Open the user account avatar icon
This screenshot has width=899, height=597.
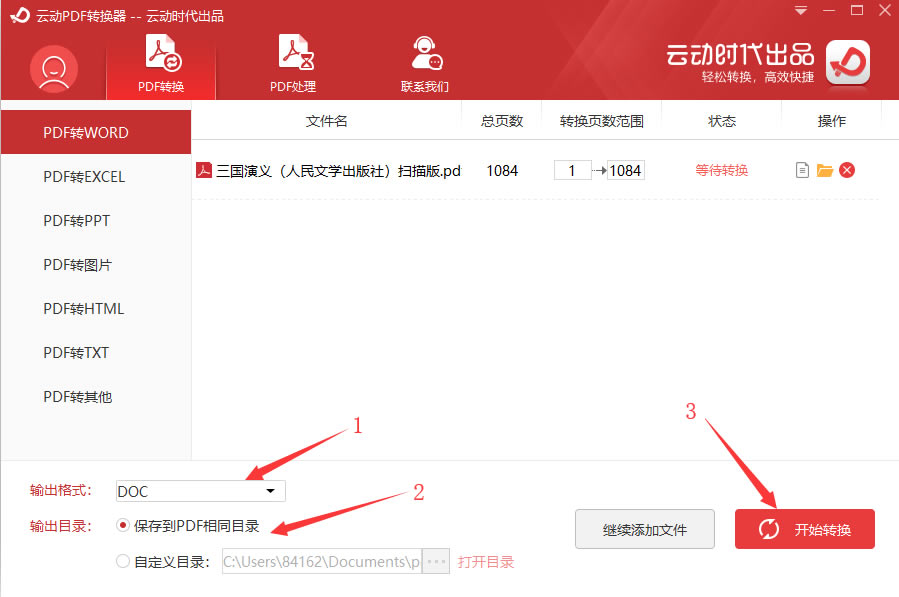click(x=53, y=68)
